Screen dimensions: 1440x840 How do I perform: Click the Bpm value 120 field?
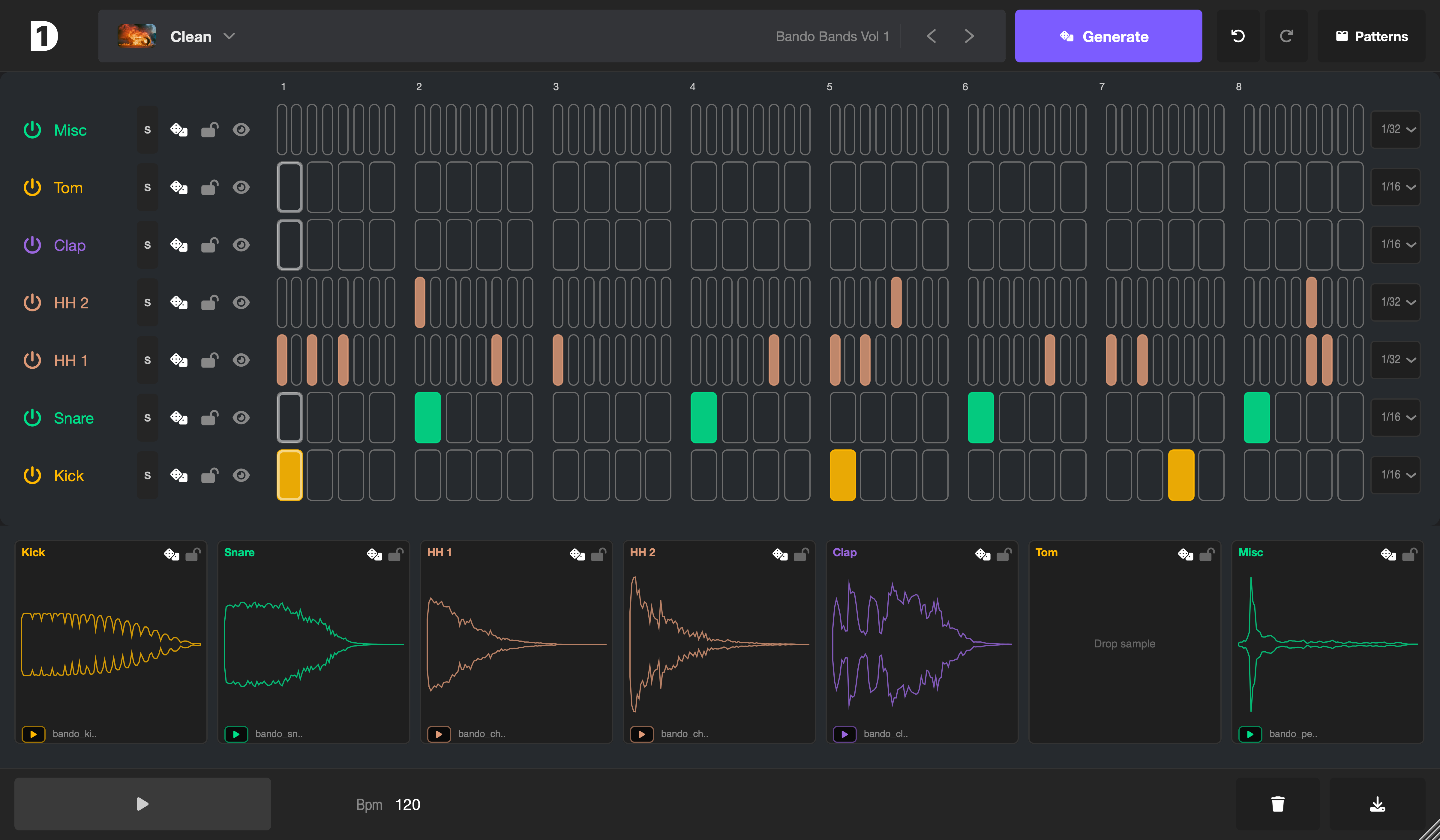click(407, 805)
